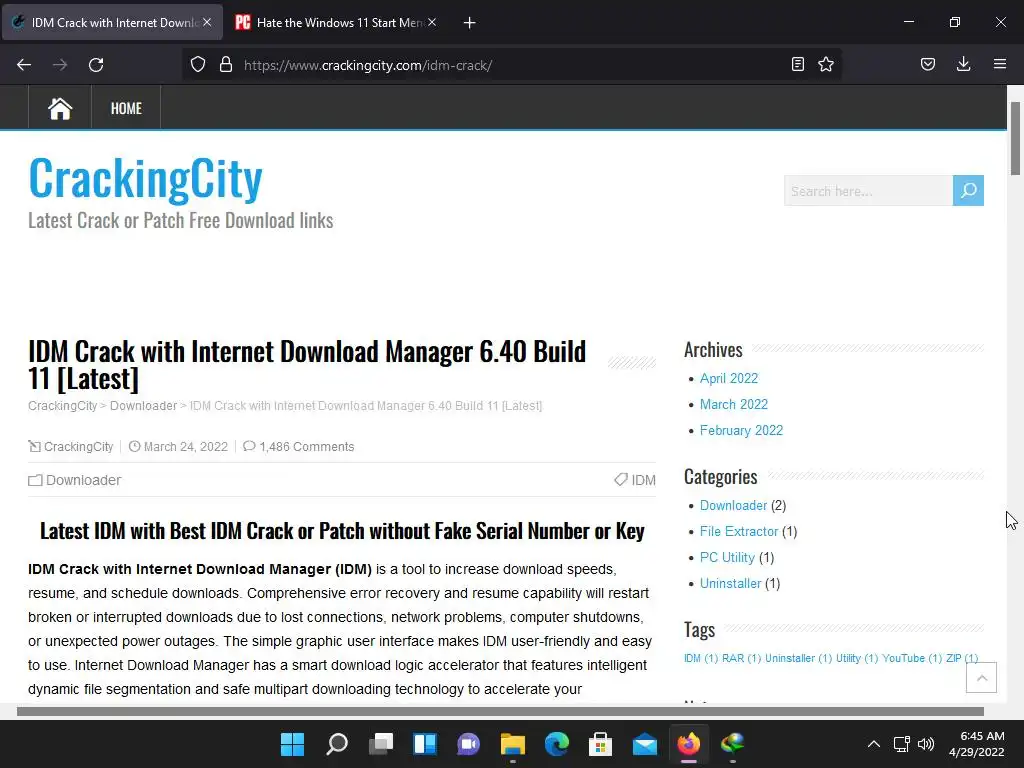Toggle reader view in address bar

797,64
